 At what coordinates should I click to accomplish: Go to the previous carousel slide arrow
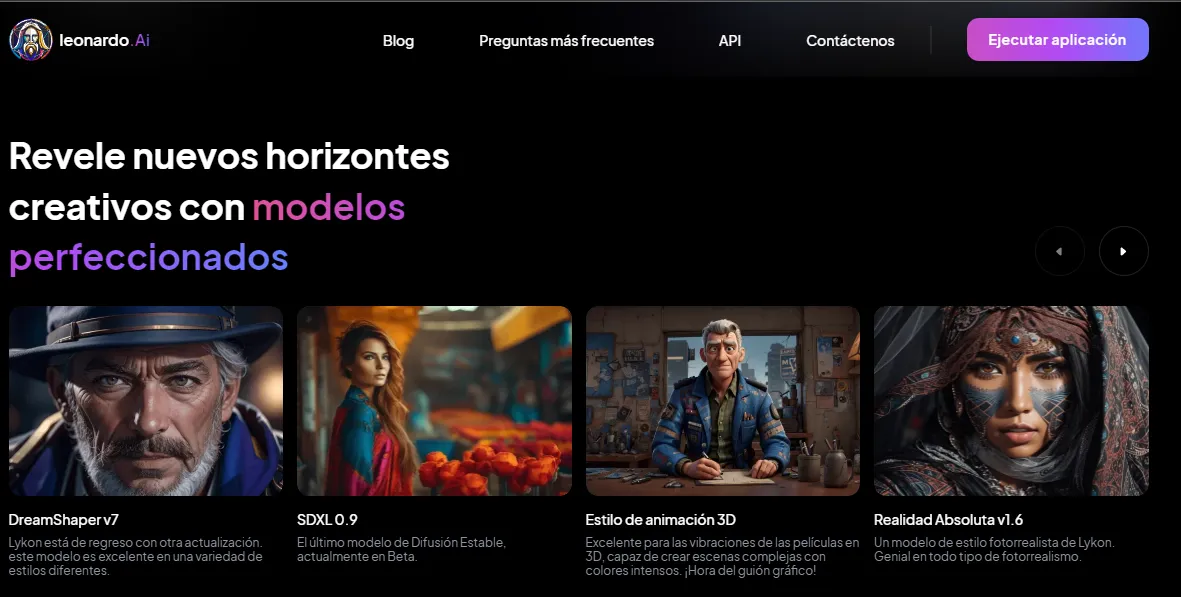[x=1059, y=251]
